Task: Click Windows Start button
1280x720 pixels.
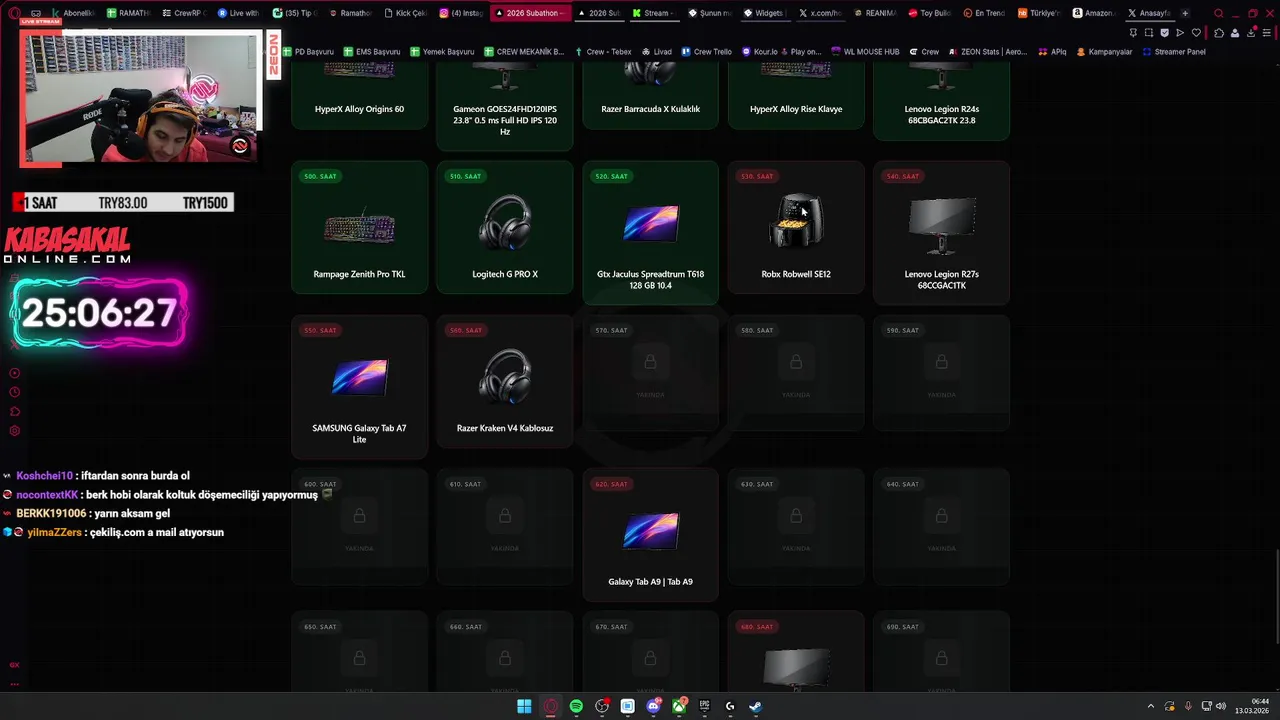Action: 524,706
